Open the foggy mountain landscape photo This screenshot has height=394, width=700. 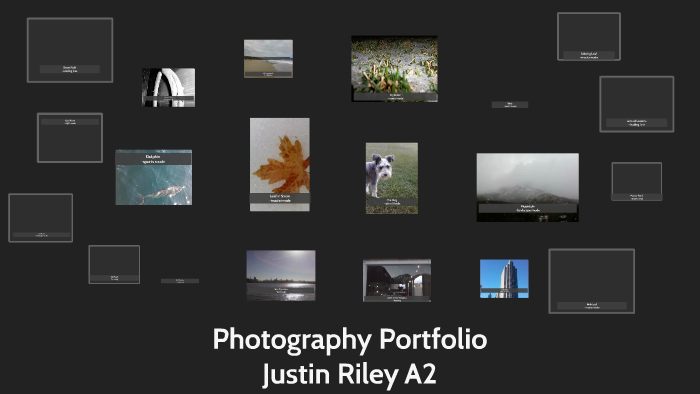527,187
